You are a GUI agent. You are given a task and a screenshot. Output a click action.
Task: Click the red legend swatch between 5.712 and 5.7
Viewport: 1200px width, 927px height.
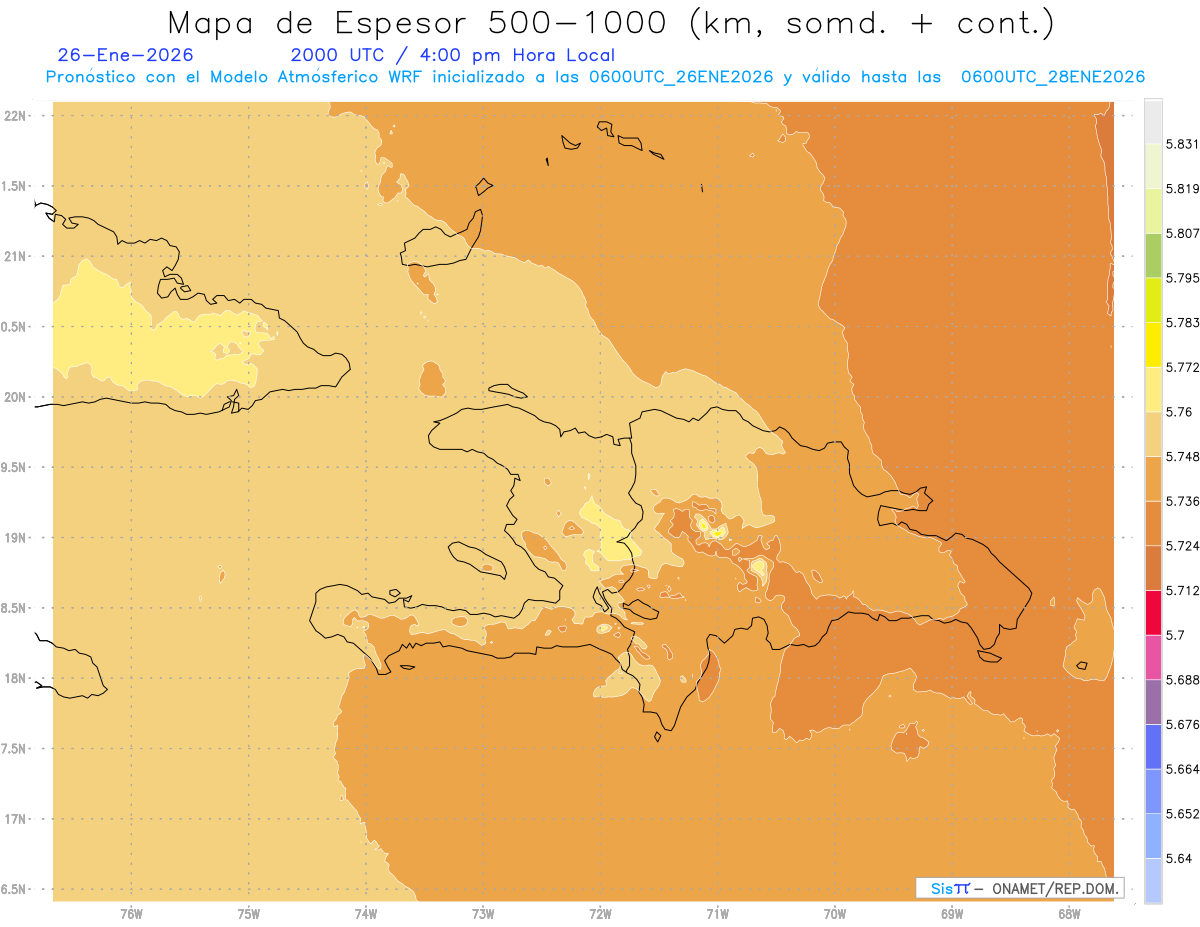click(x=1153, y=612)
